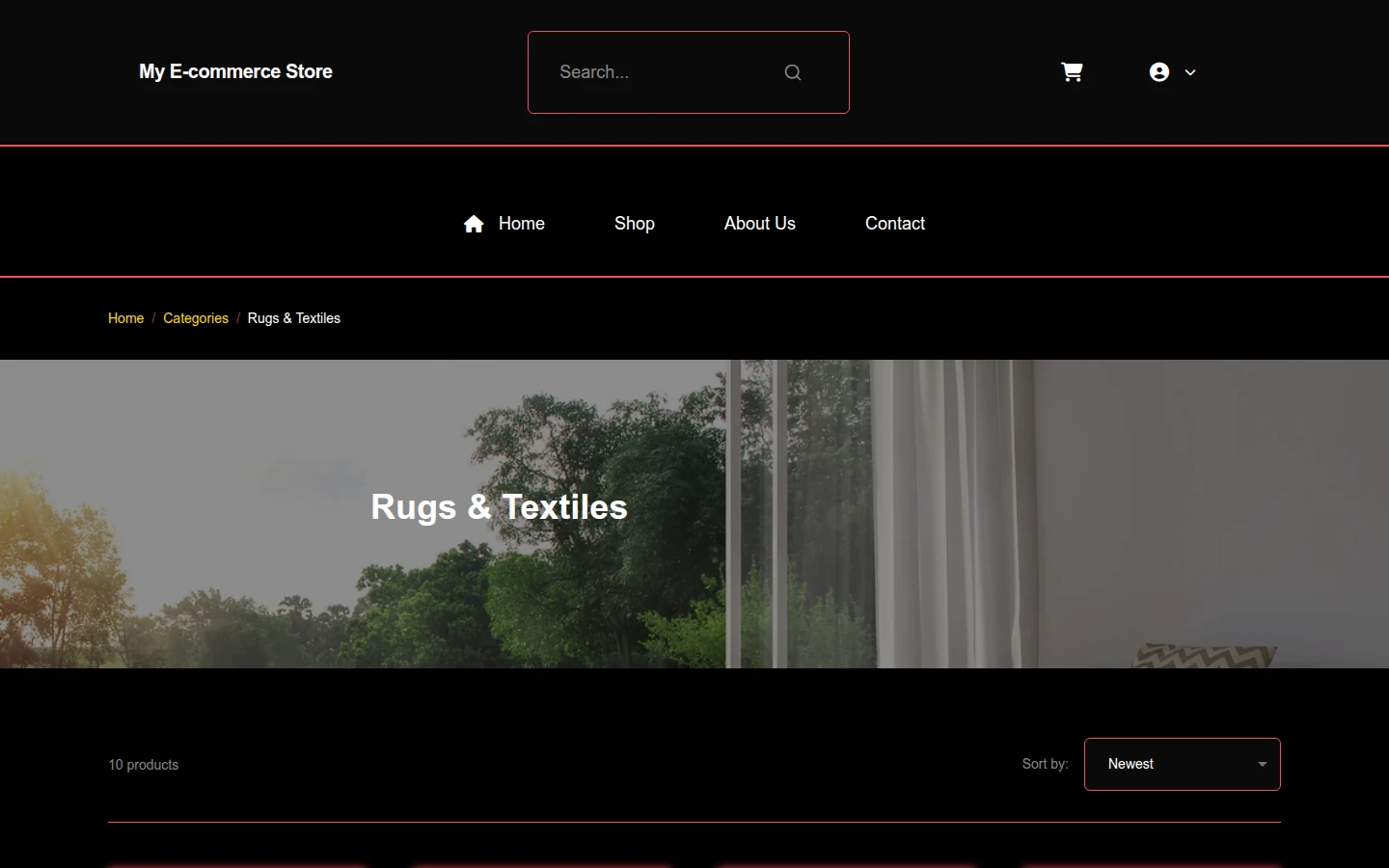The height and width of the screenshot is (868, 1389).
Task: Open the user account icon
Action: click(1159, 72)
